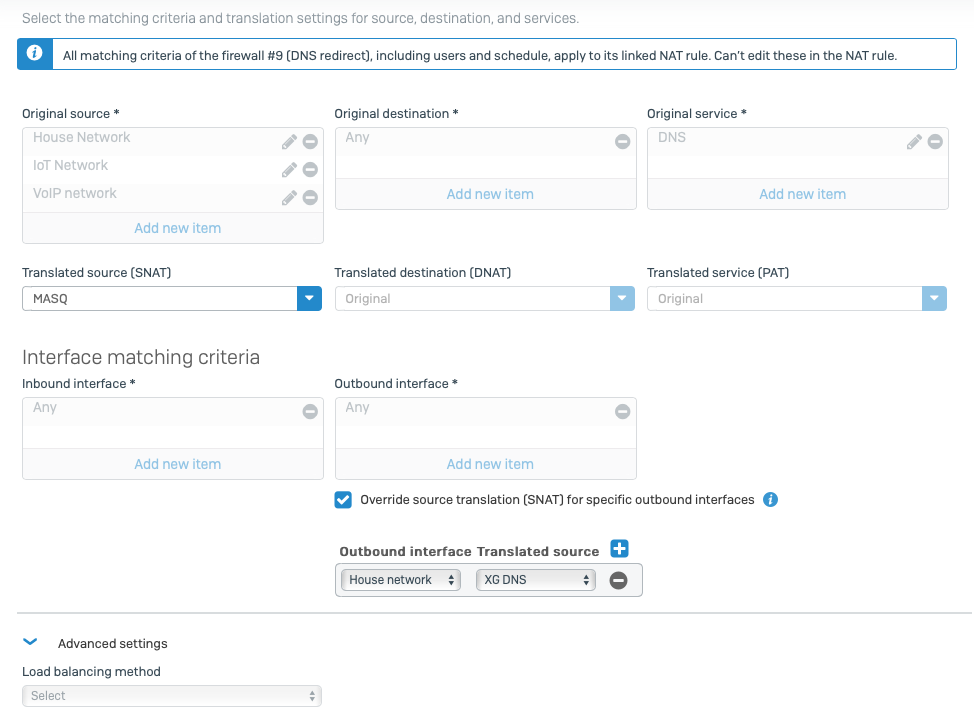Remove IoT Network from original source

point(310,170)
